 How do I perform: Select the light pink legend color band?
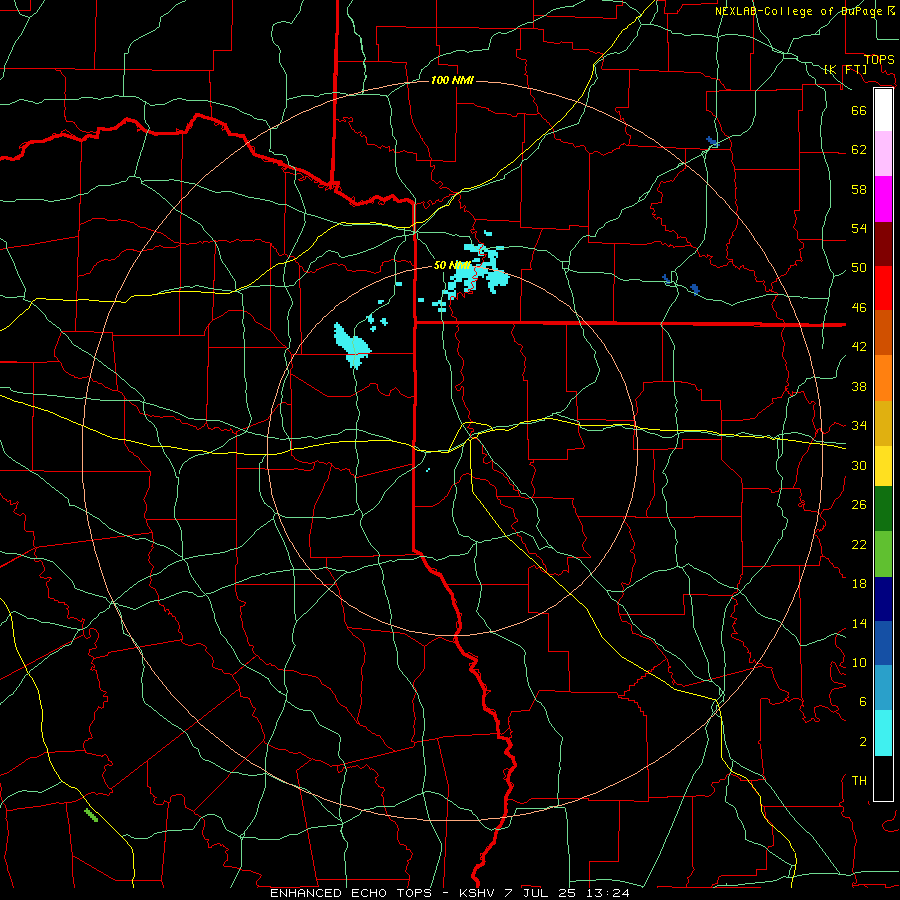coord(883,153)
